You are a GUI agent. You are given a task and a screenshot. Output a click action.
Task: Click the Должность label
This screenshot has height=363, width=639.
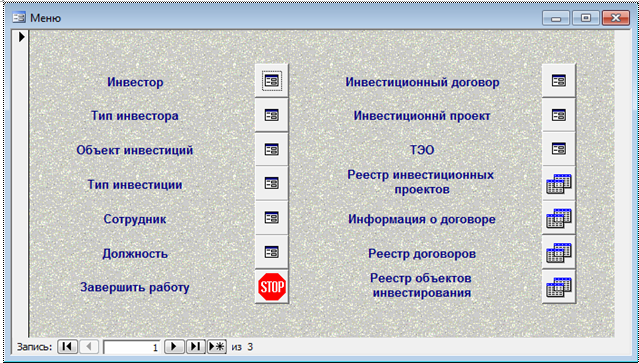(135, 253)
